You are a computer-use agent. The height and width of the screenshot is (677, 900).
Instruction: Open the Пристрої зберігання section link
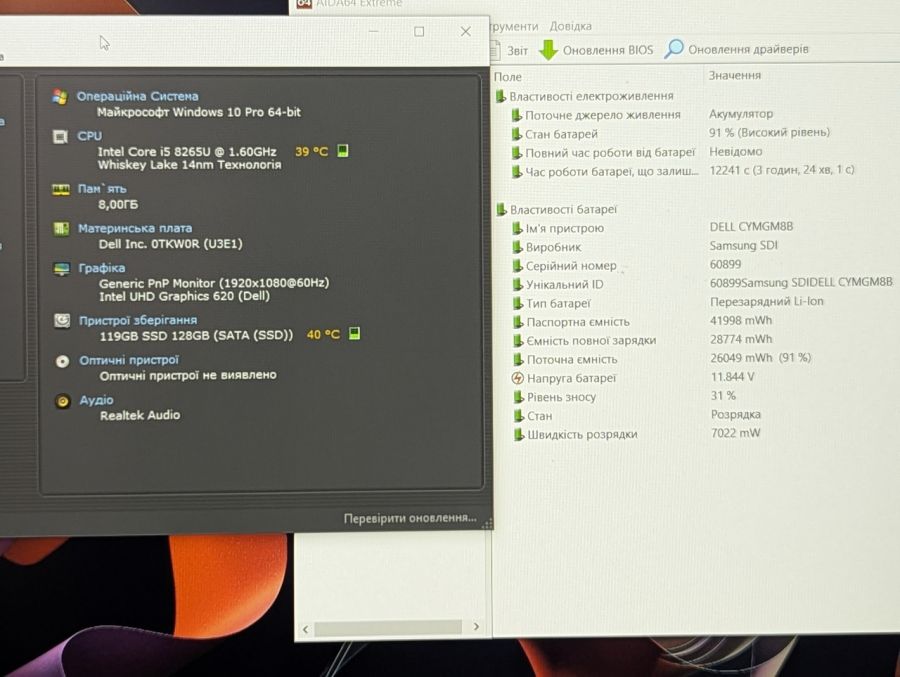(x=138, y=320)
